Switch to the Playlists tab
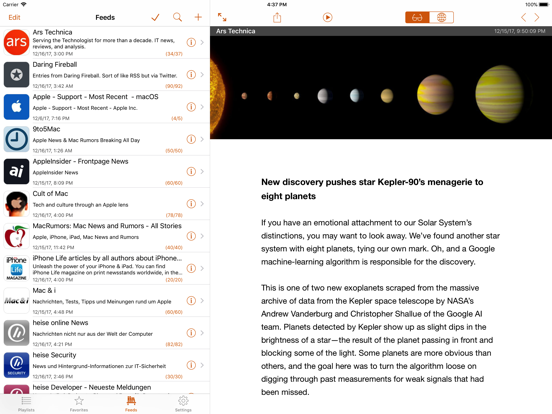552x414 pixels. (x=26, y=404)
